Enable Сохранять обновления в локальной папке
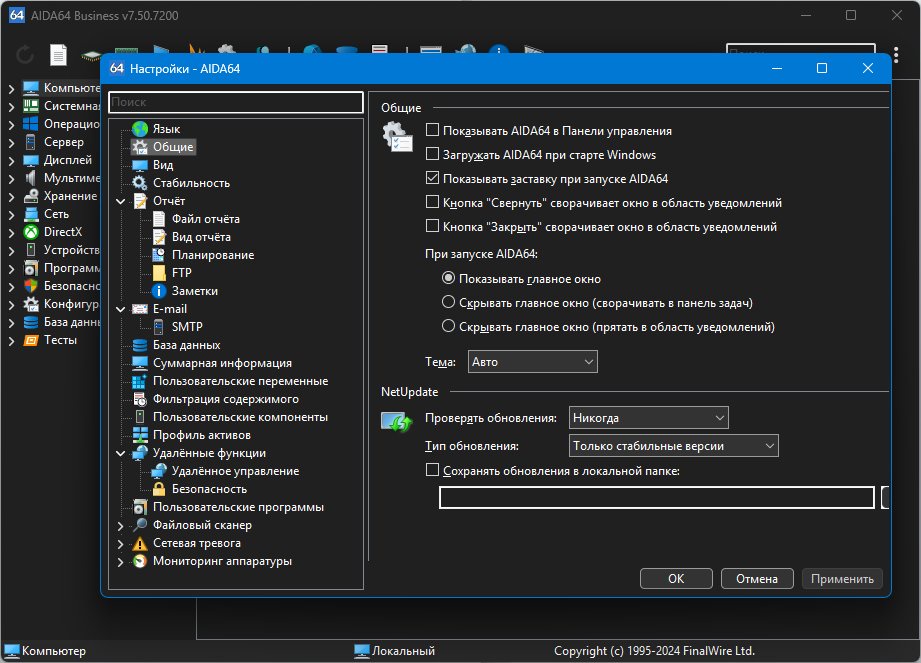 pyautogui.click(x=432, y=470)
